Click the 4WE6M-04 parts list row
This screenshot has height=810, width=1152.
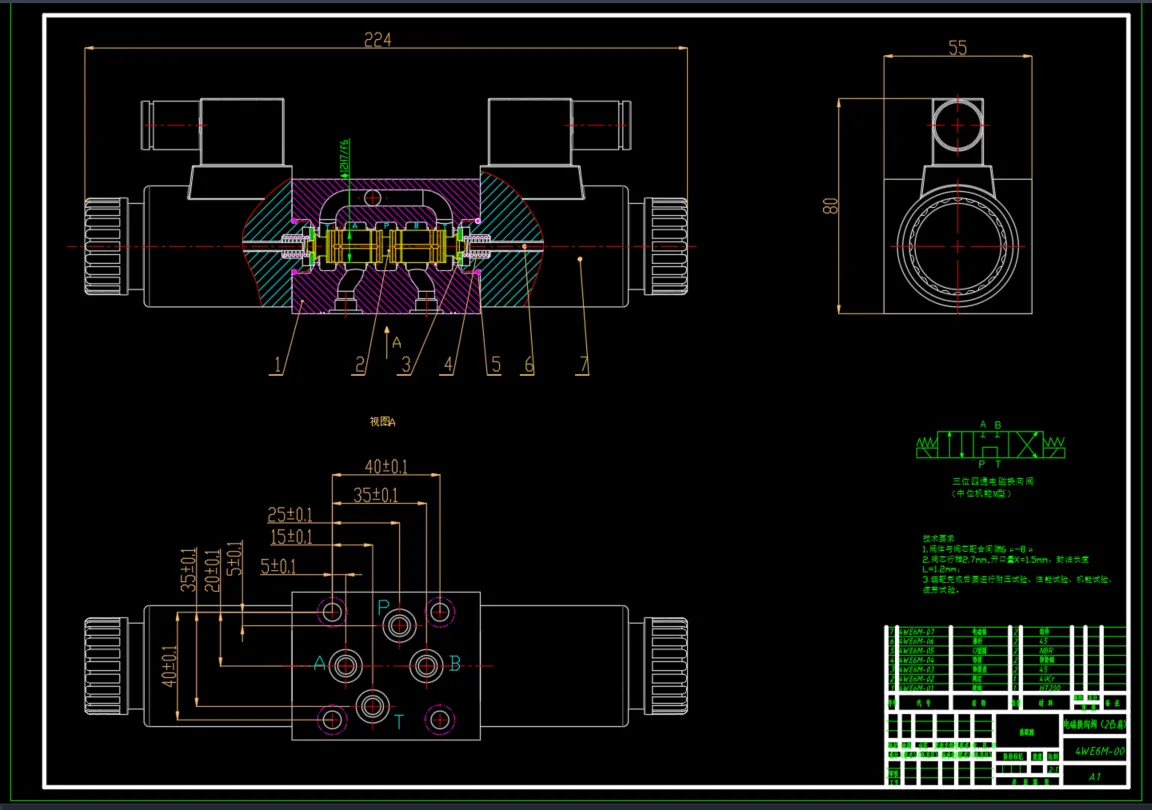pyautogui.click(x=1007, y=660)
